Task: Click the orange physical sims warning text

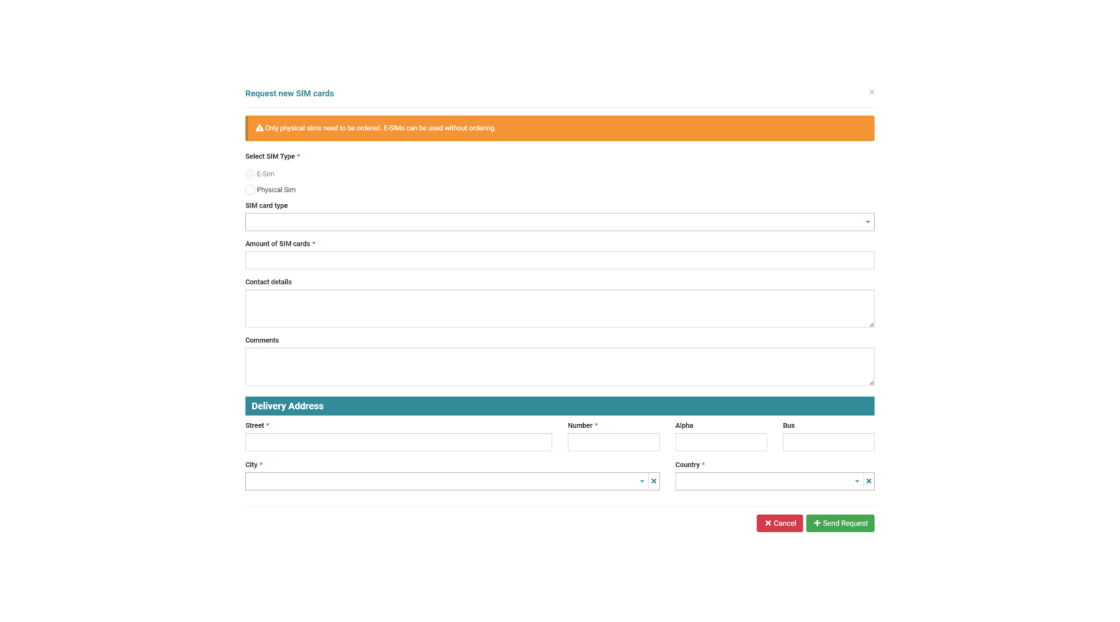Action: point(380,129)
